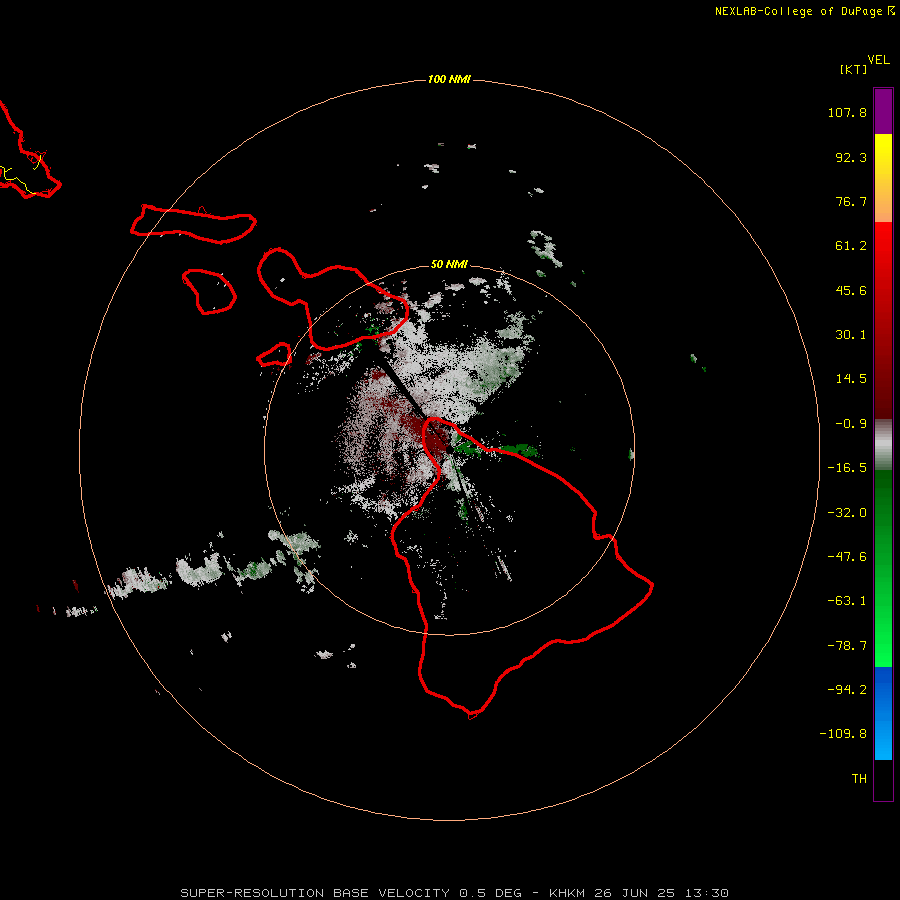Click the -16.5 velocity scale value

point(847,468)
